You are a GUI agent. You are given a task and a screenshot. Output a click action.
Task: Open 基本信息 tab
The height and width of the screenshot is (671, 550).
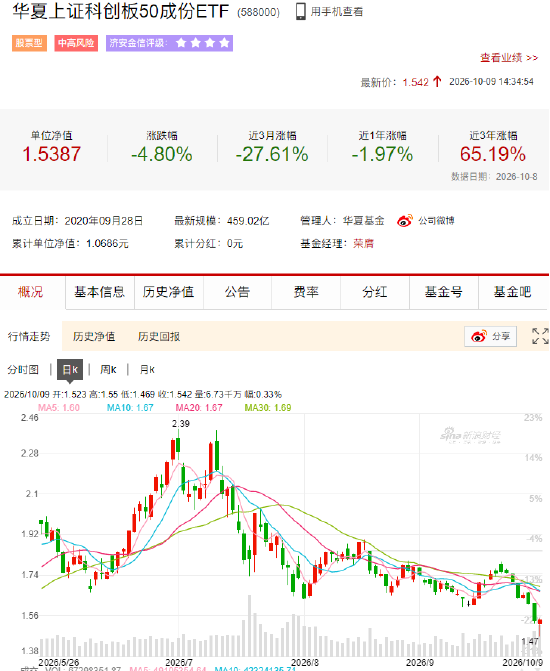[100, 292]
